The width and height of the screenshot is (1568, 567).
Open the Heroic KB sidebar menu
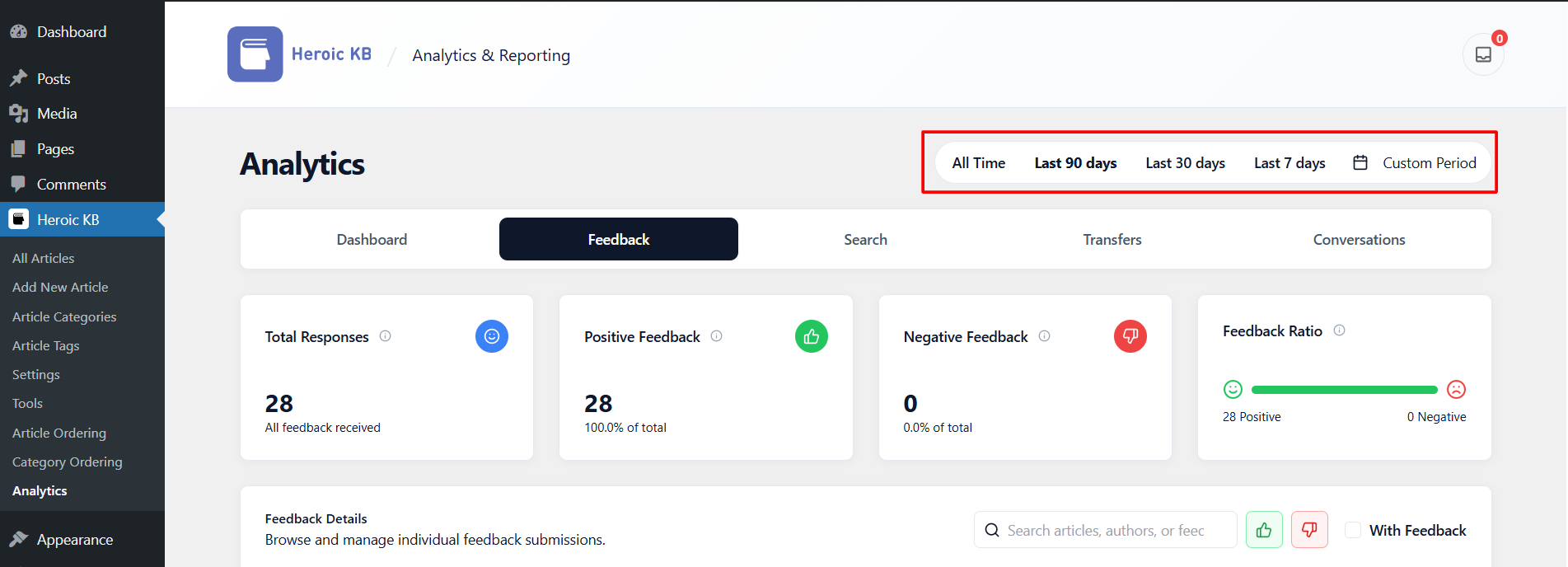(82, 219)
